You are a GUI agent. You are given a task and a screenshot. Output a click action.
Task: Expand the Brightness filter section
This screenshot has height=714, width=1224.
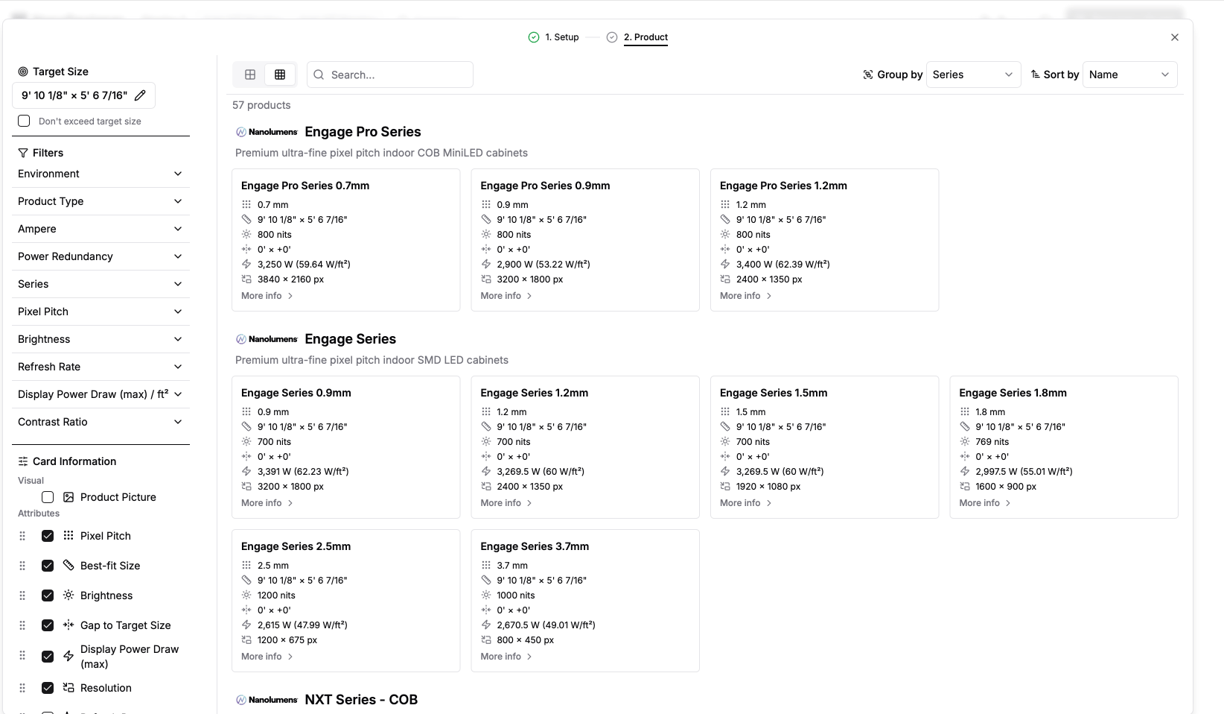coord(100,339)
